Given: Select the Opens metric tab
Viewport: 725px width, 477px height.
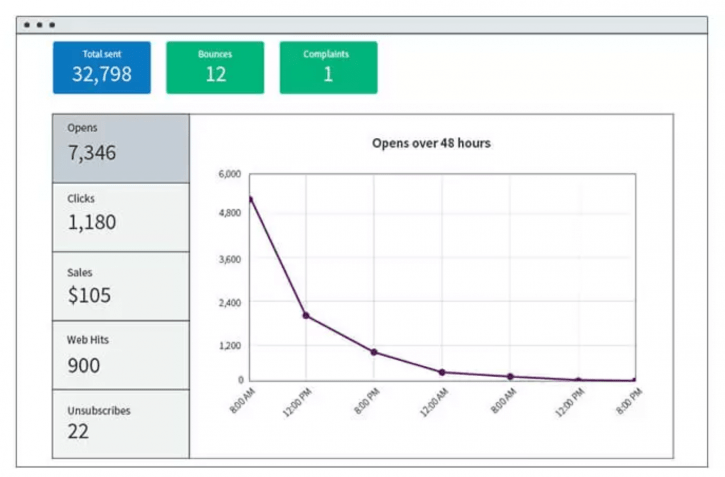Looking at the screenshot, I should point(120,148).
